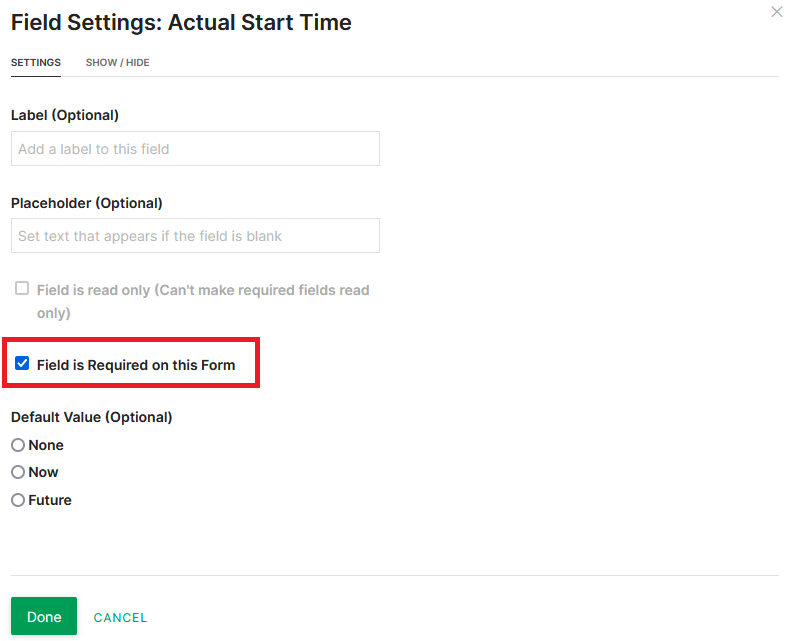
Task: Click the 'Label (Optional)' heading
Action: pyautogui.click(x=65, y=115)
